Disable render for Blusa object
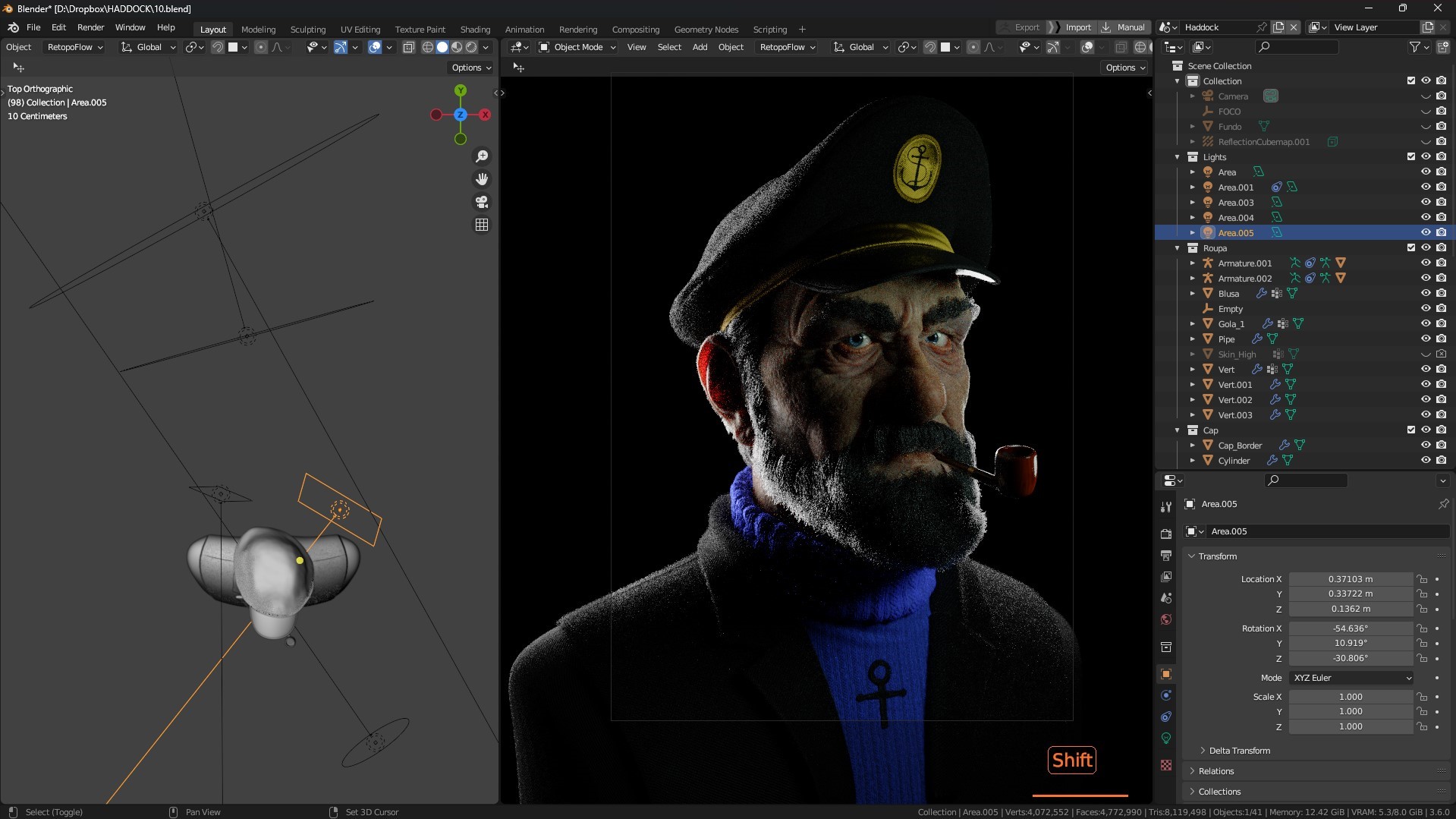The height and width of the screenshot is (819, 1456). pyautogui.click(x=1441, y=293)
